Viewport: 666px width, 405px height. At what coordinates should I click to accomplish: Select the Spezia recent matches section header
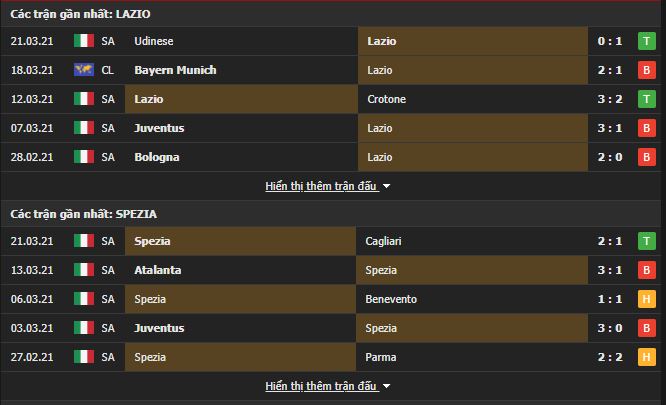tap(84, 214)
